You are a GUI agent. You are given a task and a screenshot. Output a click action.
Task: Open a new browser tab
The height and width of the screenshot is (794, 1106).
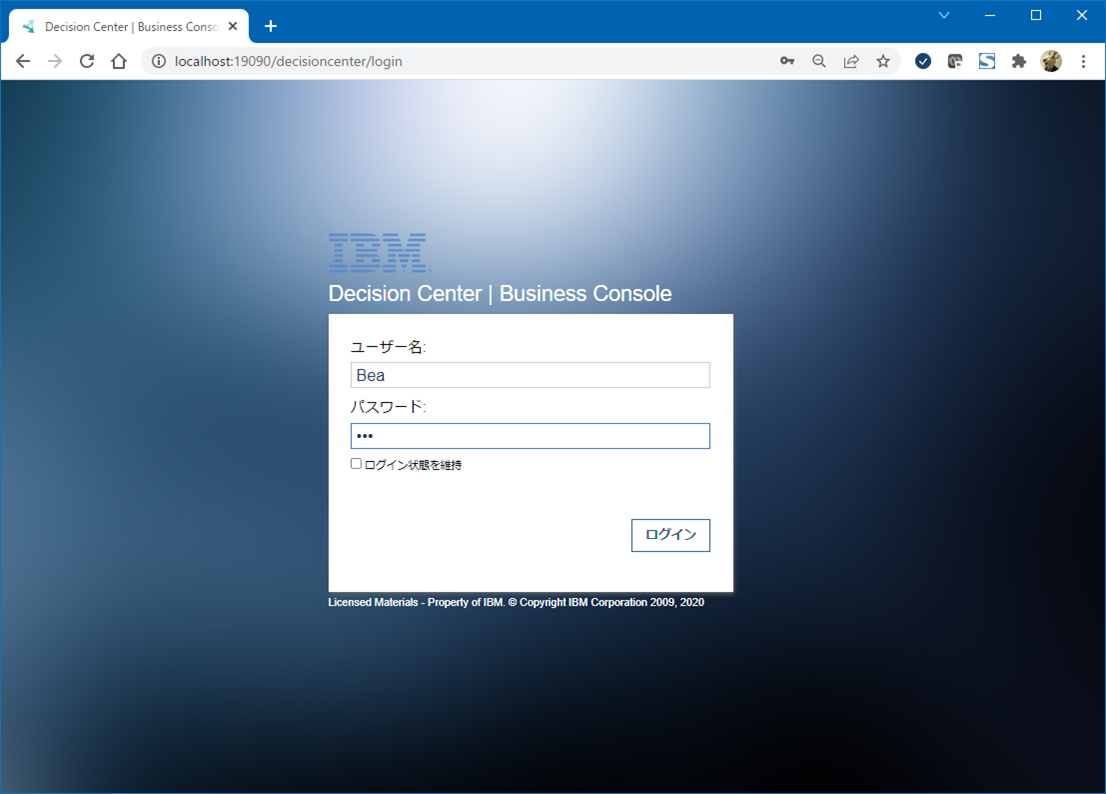(x=271, y=26)
